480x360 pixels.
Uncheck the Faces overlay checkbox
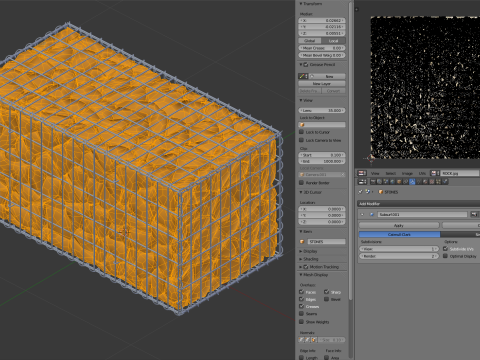[x=301, y=292]
